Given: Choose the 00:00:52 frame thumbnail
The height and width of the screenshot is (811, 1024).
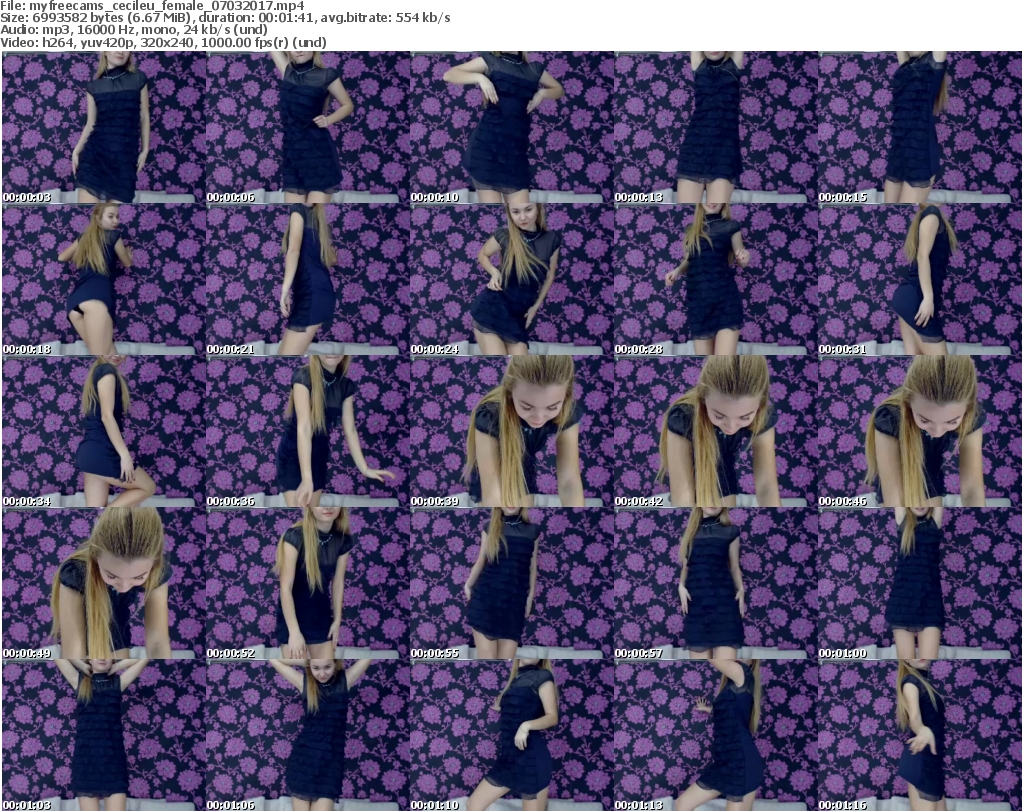Looking at the screenshot, I should pyautogui.click(x=308, y=584).
